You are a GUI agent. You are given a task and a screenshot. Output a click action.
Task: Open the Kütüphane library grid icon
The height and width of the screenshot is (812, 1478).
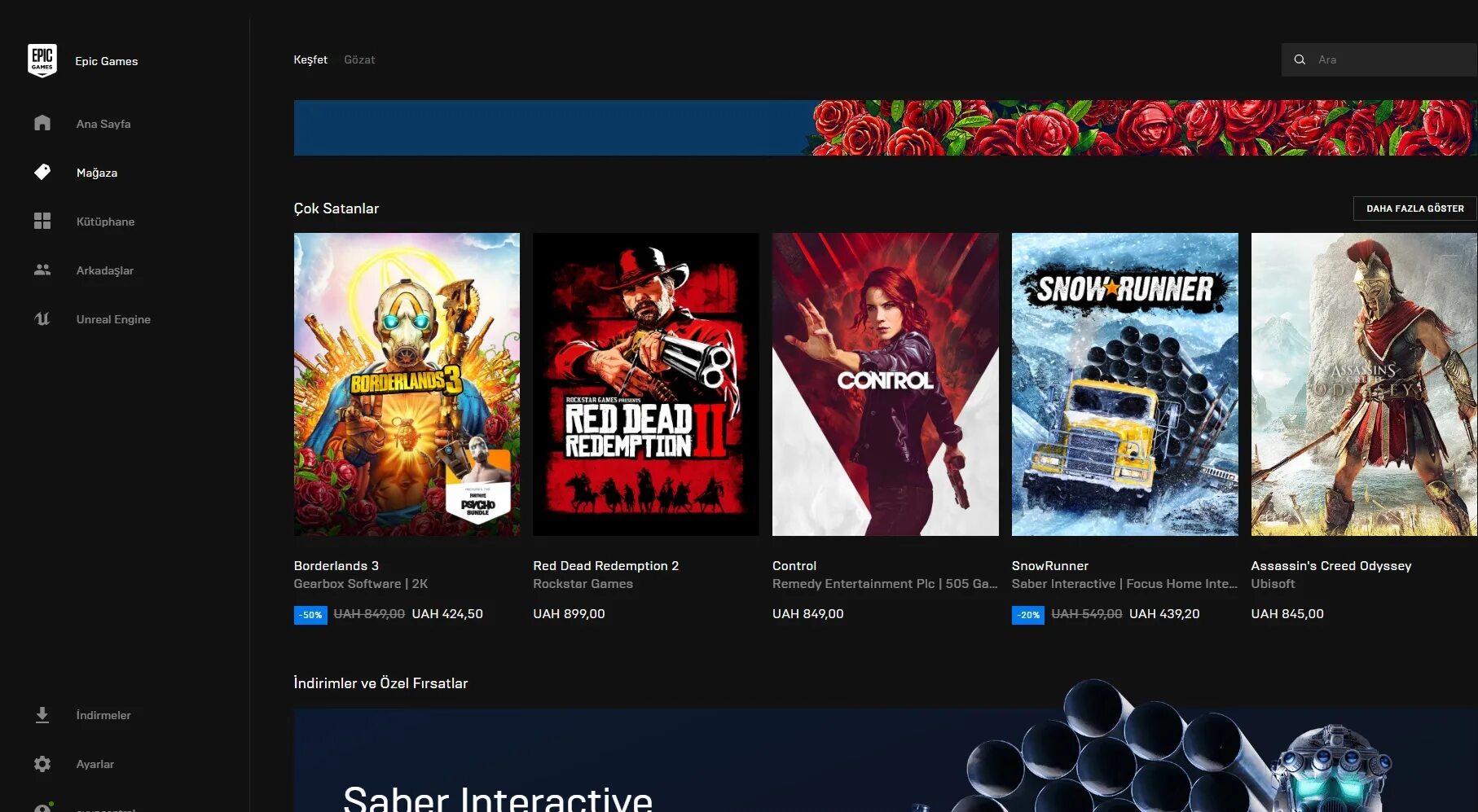(42, 221)
